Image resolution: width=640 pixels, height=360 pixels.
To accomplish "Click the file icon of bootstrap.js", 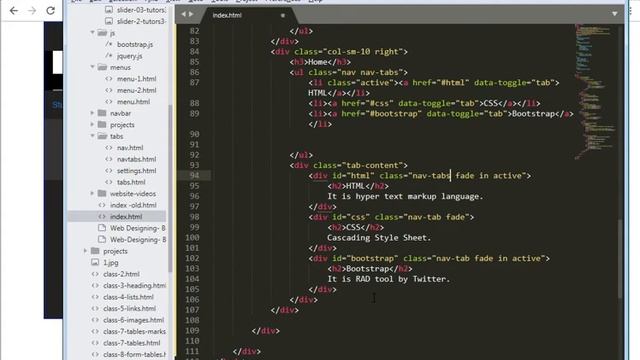I will click(109, 44).
